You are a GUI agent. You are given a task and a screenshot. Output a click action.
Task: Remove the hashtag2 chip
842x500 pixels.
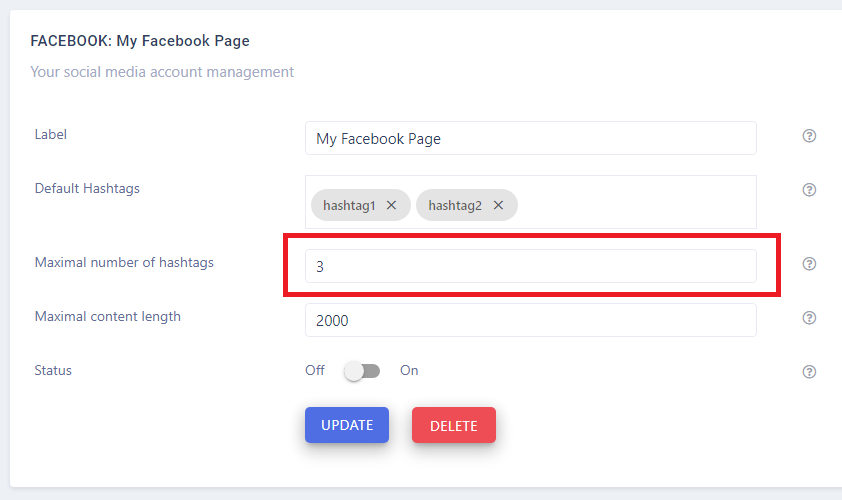click(x=498, y=205)
